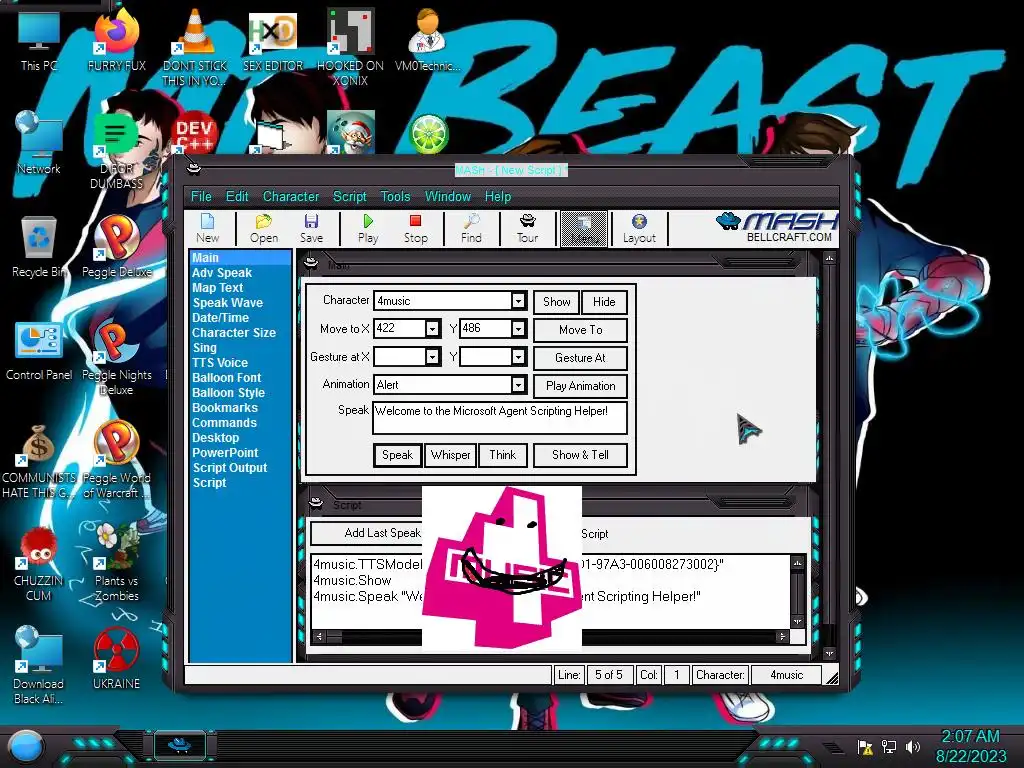Click the Whisper button
1024x768 pixels.
tap(450, 455)
